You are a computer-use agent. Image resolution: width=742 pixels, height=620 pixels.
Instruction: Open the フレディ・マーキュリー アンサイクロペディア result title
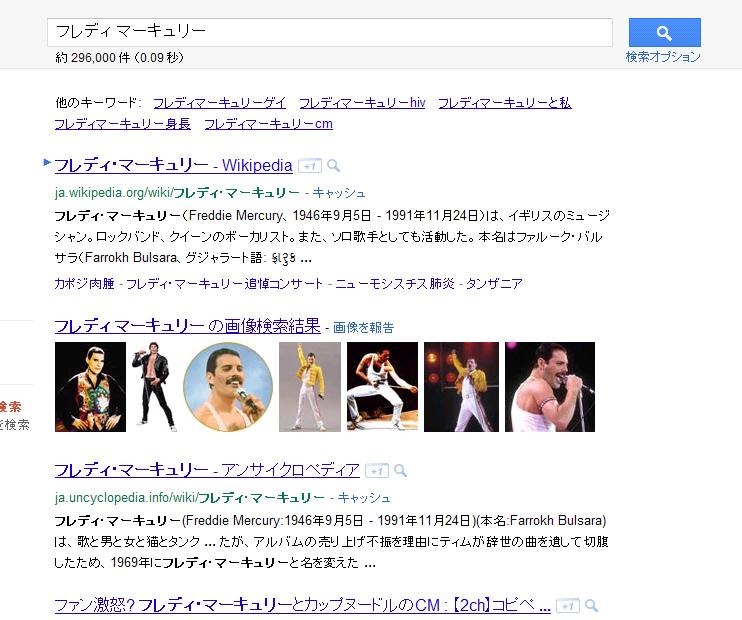[207, 470]
